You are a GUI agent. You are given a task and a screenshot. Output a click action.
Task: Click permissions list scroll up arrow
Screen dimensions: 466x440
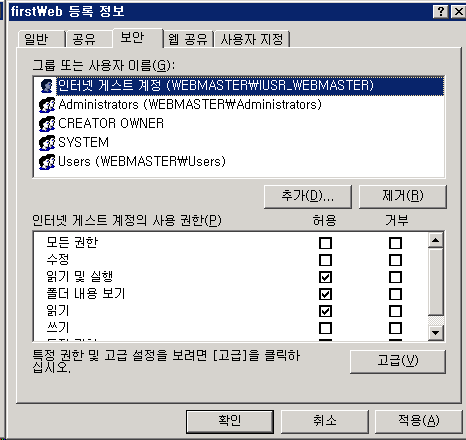tap(436, 240)
